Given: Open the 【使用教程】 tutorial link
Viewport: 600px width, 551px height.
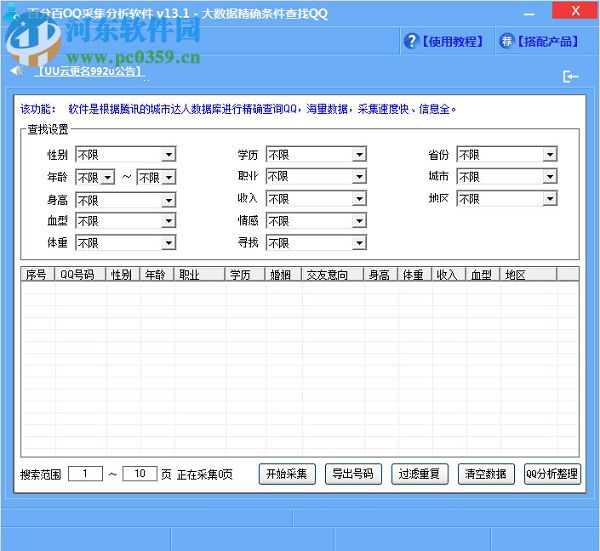Looking at the screenshot, I should pos(452,41).
